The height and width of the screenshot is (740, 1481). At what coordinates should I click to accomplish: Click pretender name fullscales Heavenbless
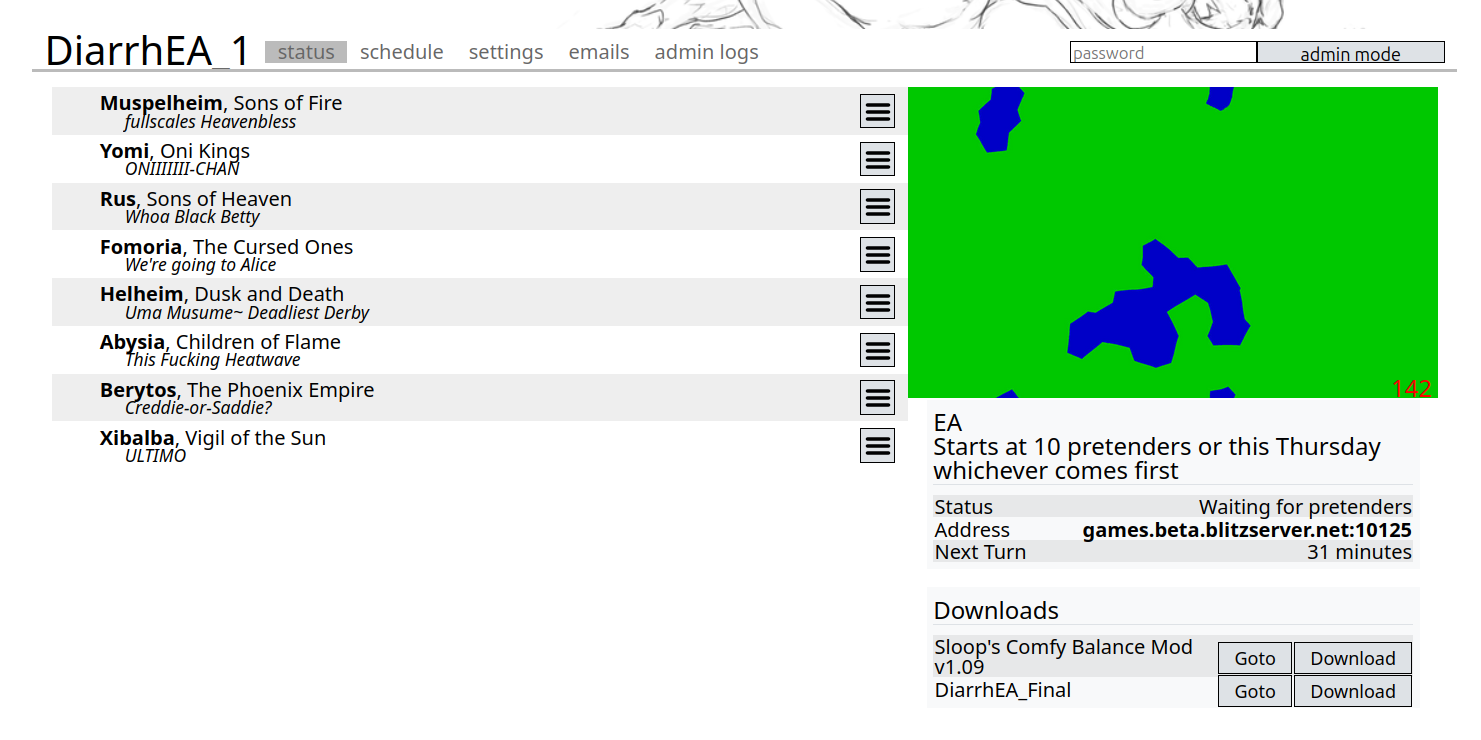point(211,122)
